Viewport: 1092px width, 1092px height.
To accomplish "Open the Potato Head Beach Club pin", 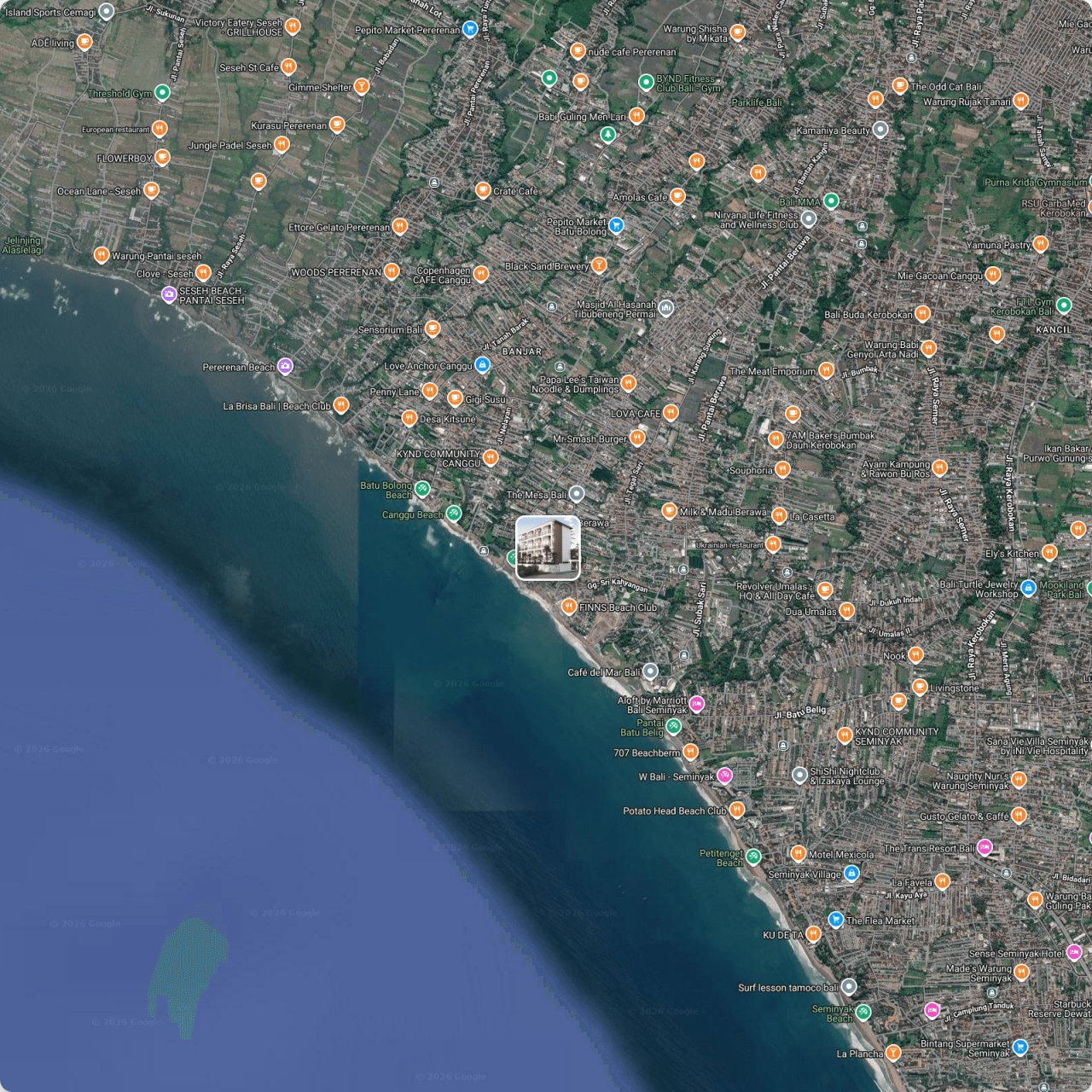I will 737,810.
